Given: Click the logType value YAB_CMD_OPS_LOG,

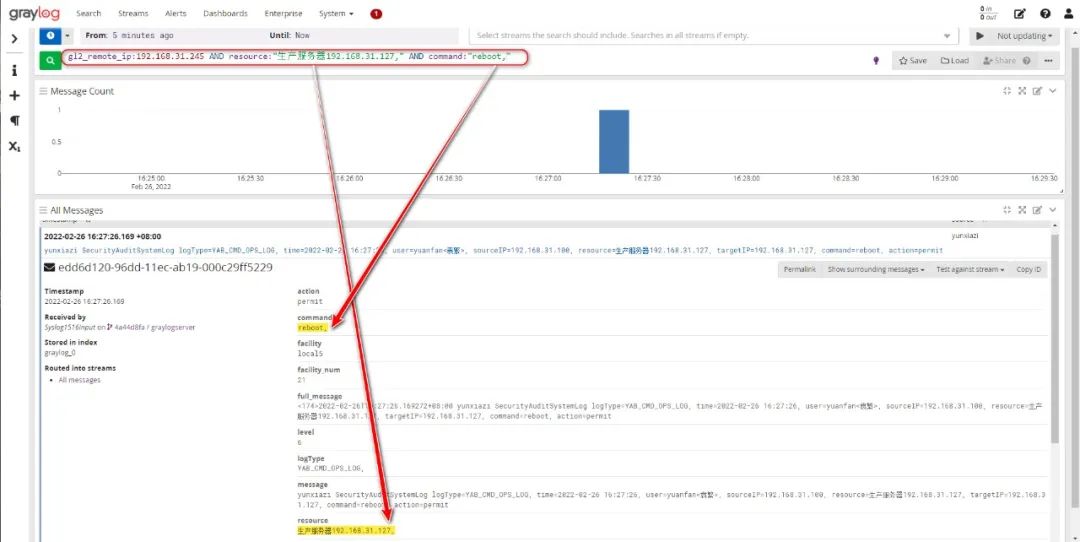Looking at the screenshot, I should 331,468.
